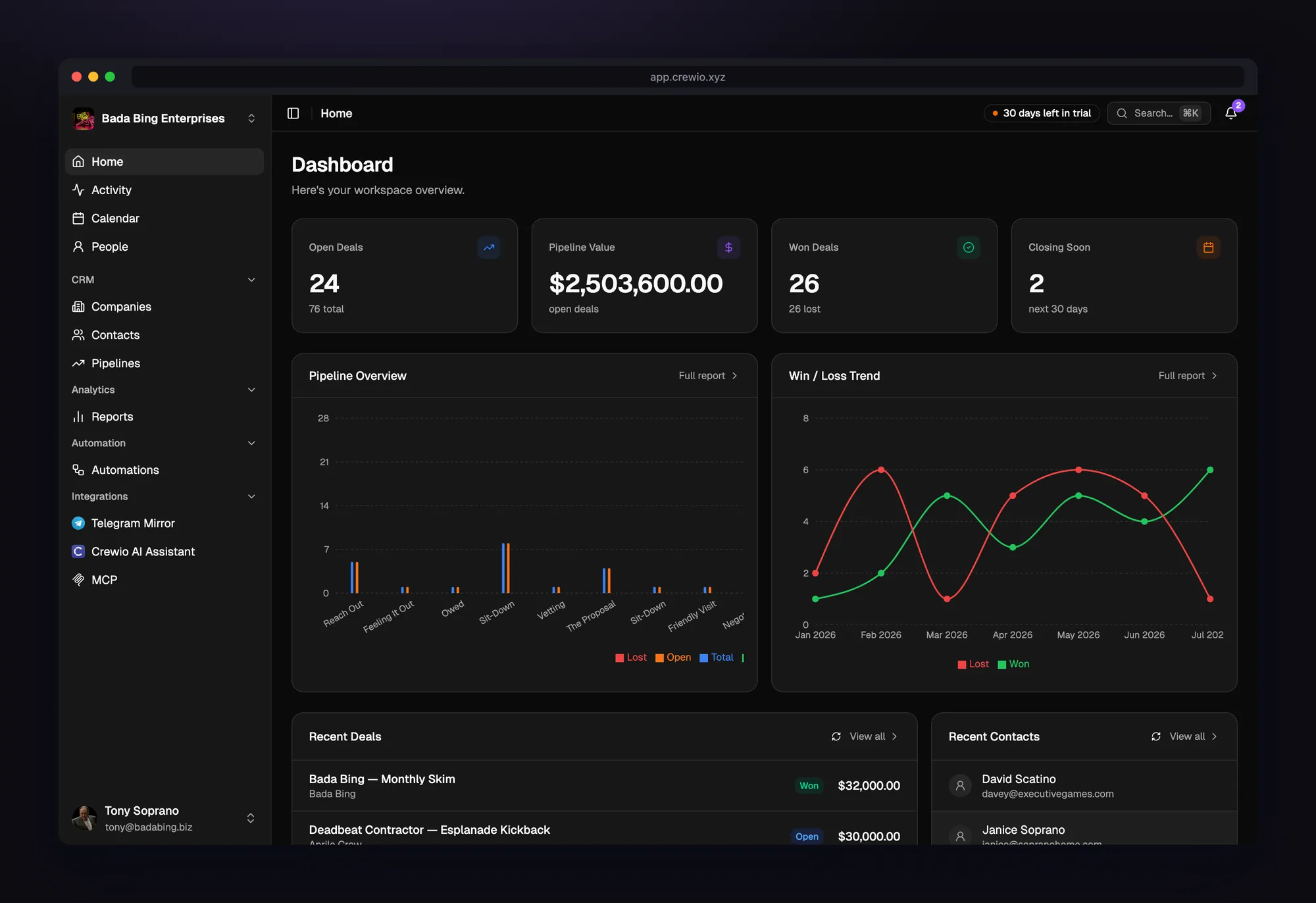Click Janice Soprano's avatar icon
Image resolution: width=1316 pixels, height=903 pixels.
(960, 836)
